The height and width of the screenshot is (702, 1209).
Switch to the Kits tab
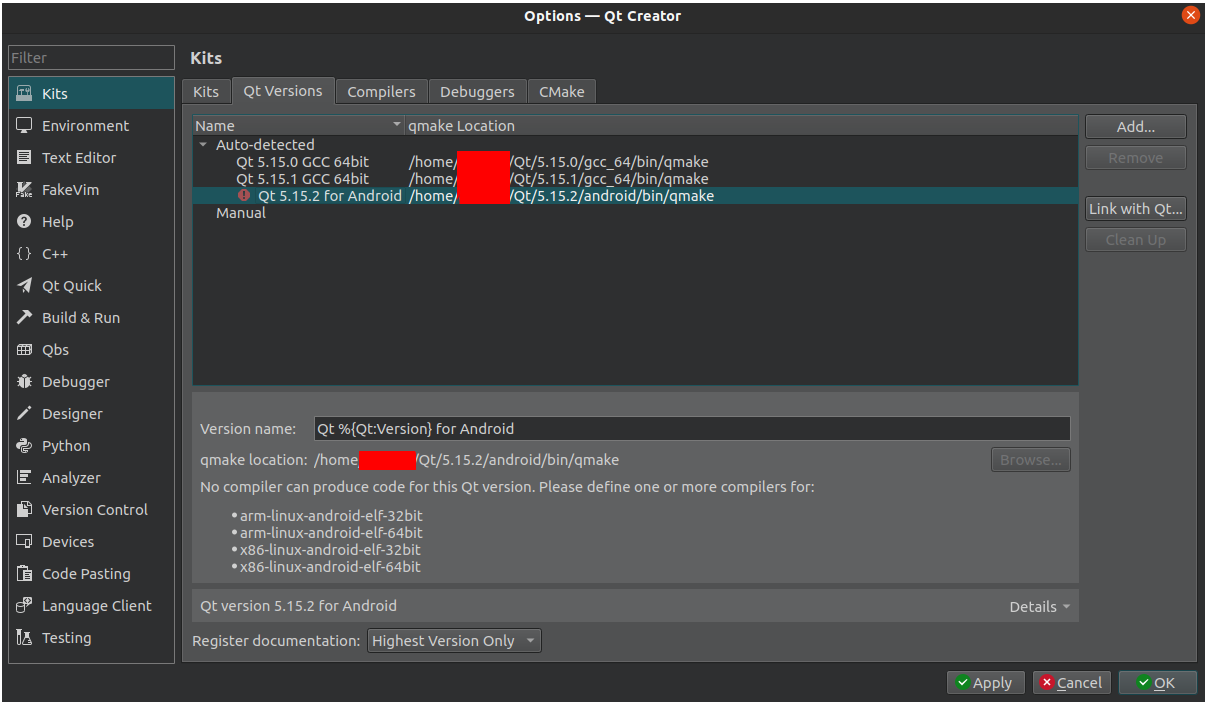coord(206,91)
